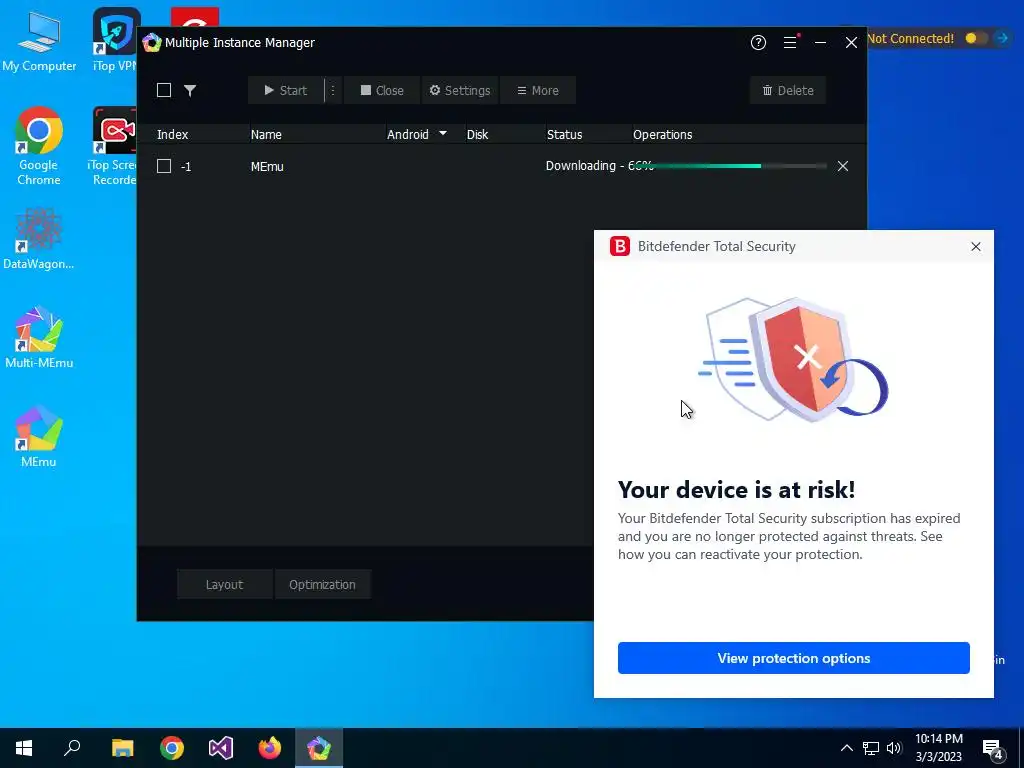Click the blue arrow beside VPN toggle
The height and width of the screenshot is (768, 1024).
[x=1002, y=39]
